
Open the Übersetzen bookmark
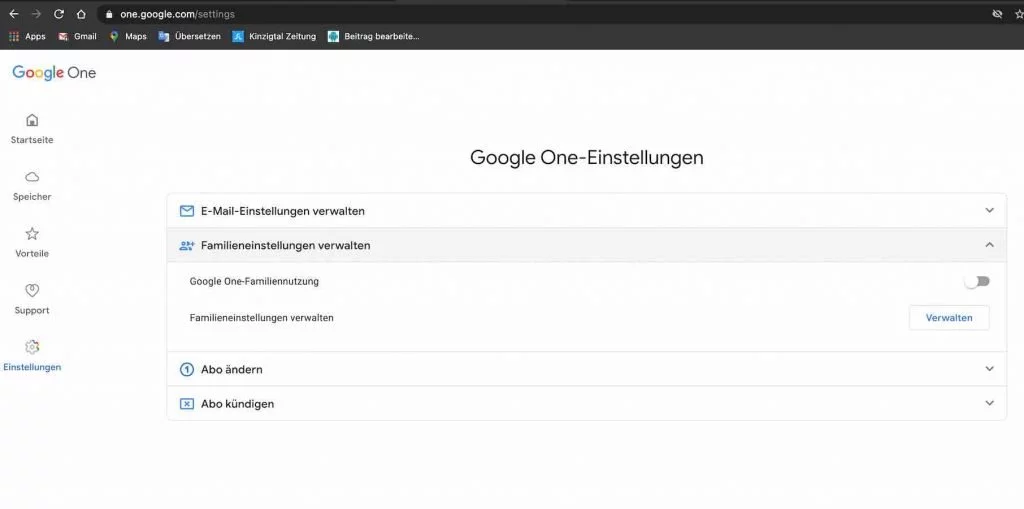click(189, 37)
